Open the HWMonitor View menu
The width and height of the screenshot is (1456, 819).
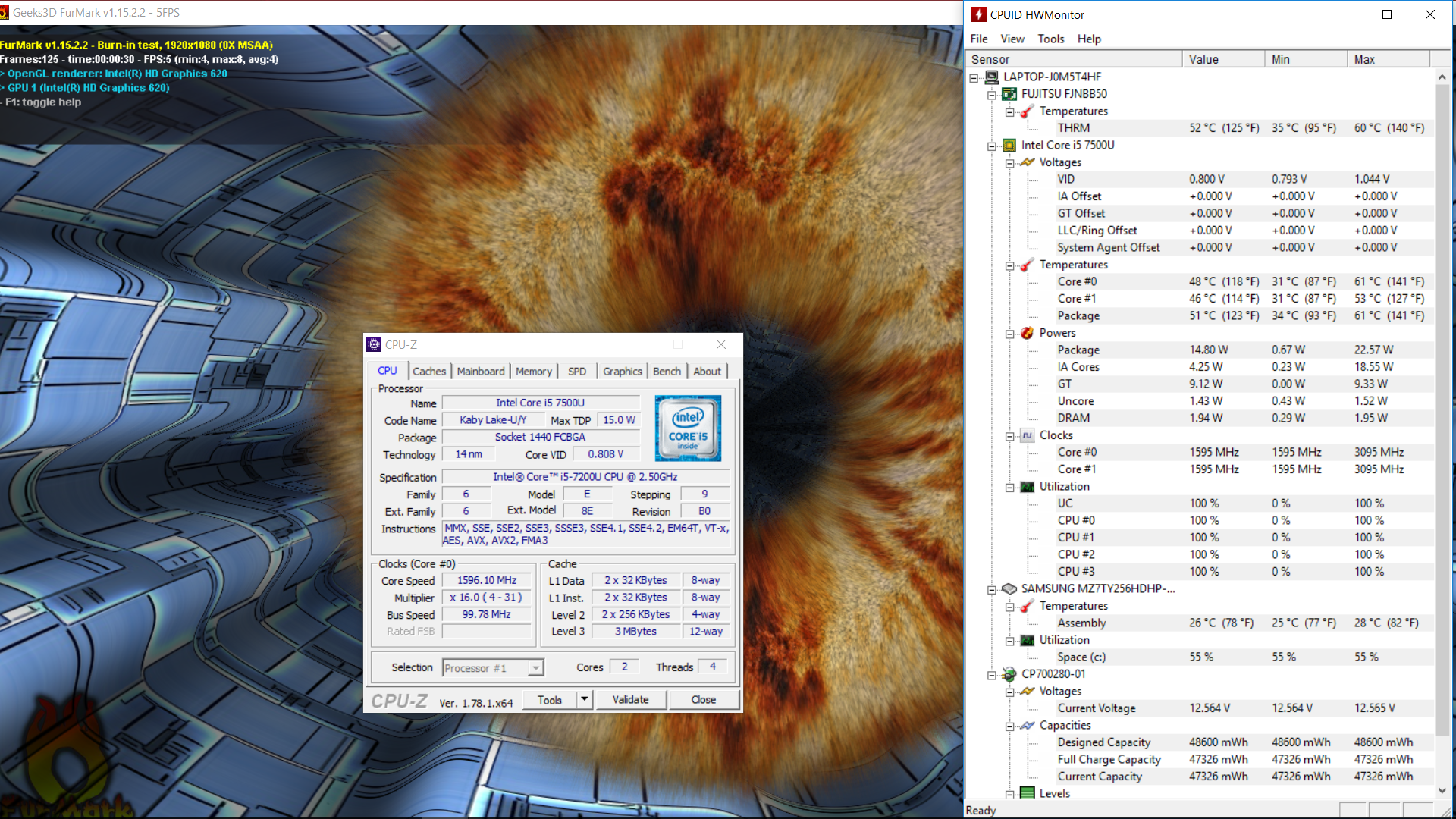point(1012,39)
